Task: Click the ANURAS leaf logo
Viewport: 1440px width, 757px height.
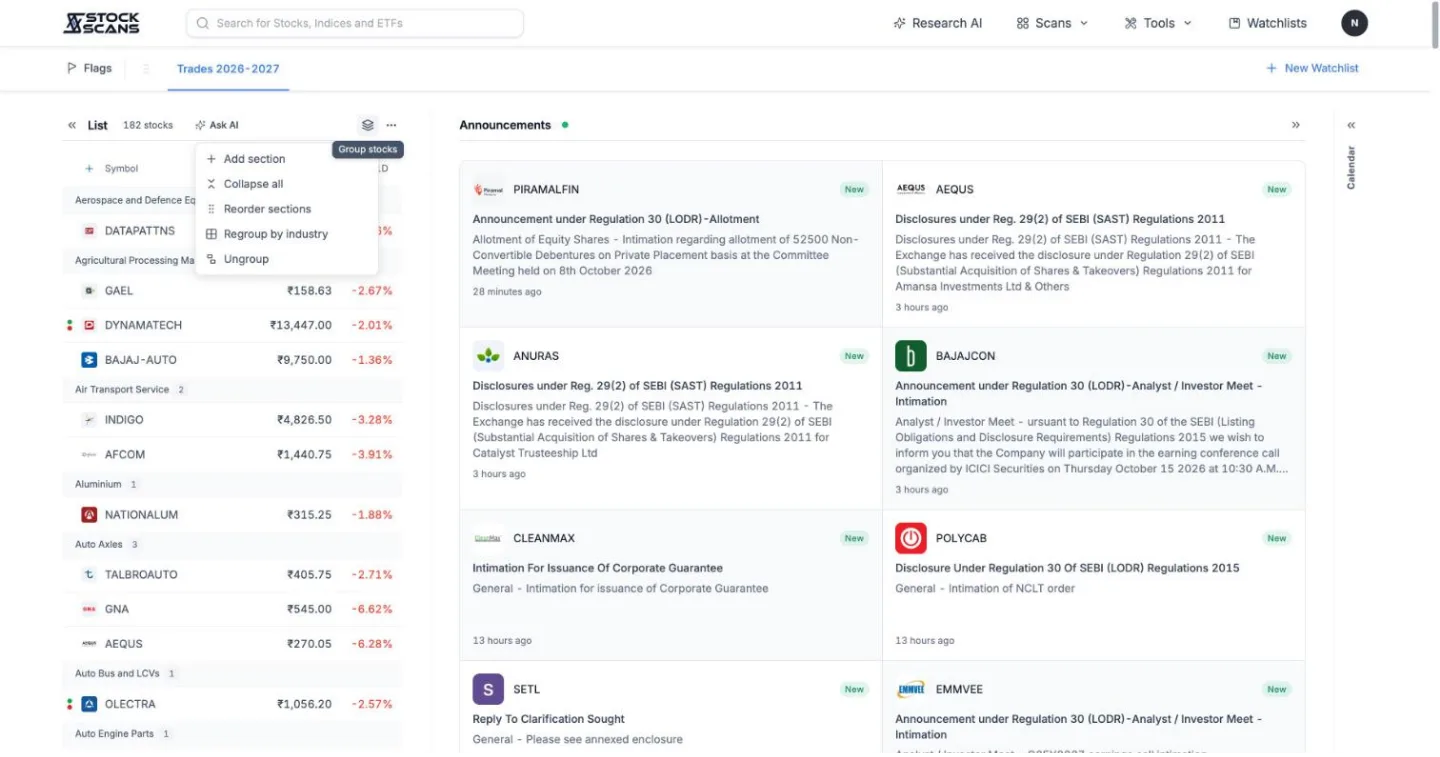Action: (489, 356)
